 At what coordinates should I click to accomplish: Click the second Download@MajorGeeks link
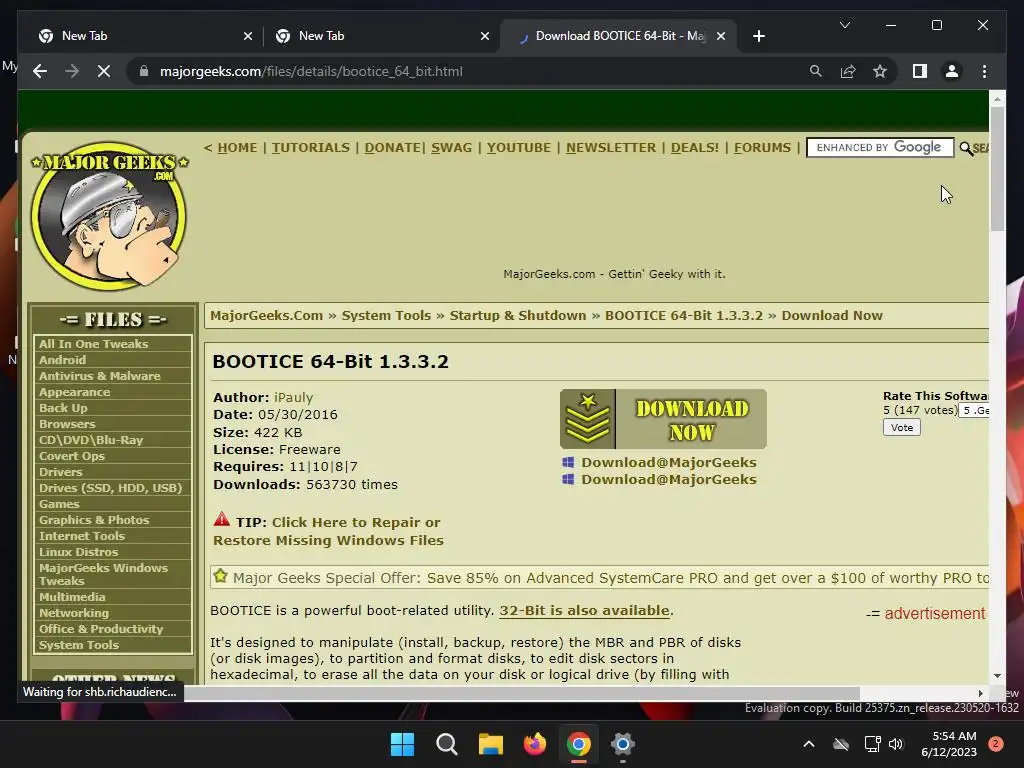(669, 479)
